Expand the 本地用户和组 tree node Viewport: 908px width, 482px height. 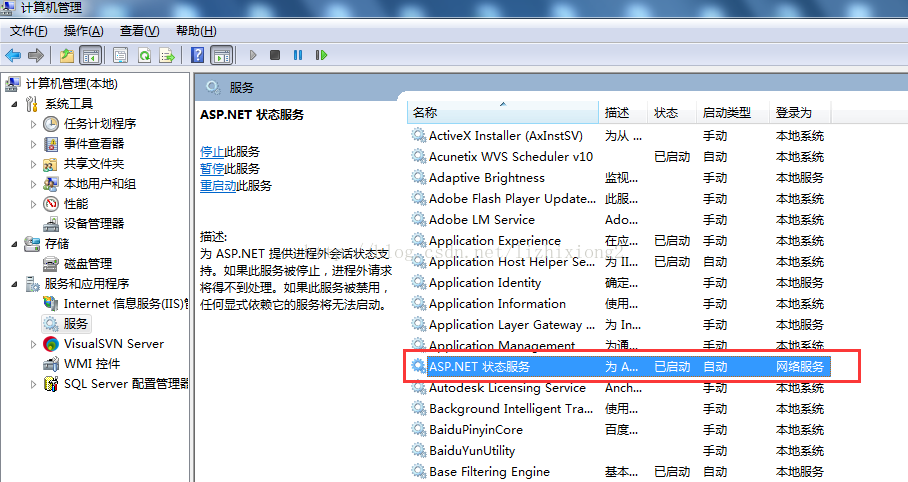click(x=33, y=184)
